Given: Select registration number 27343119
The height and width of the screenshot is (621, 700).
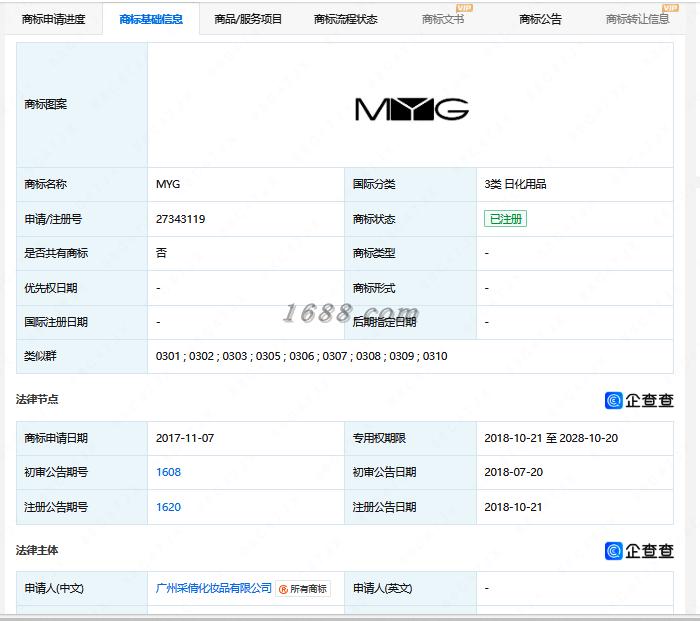Looking at the screenshot, I should point(180,219).
